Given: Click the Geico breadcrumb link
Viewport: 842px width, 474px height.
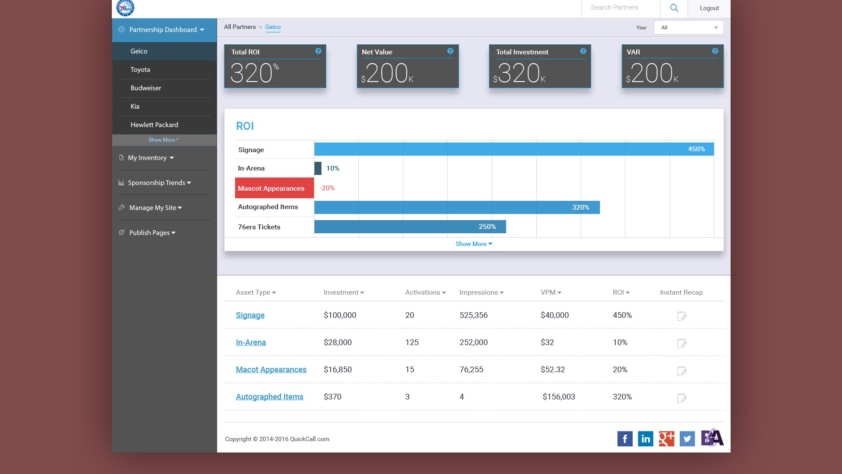Looking at the screenshot, I should click(x=273, y=27).
